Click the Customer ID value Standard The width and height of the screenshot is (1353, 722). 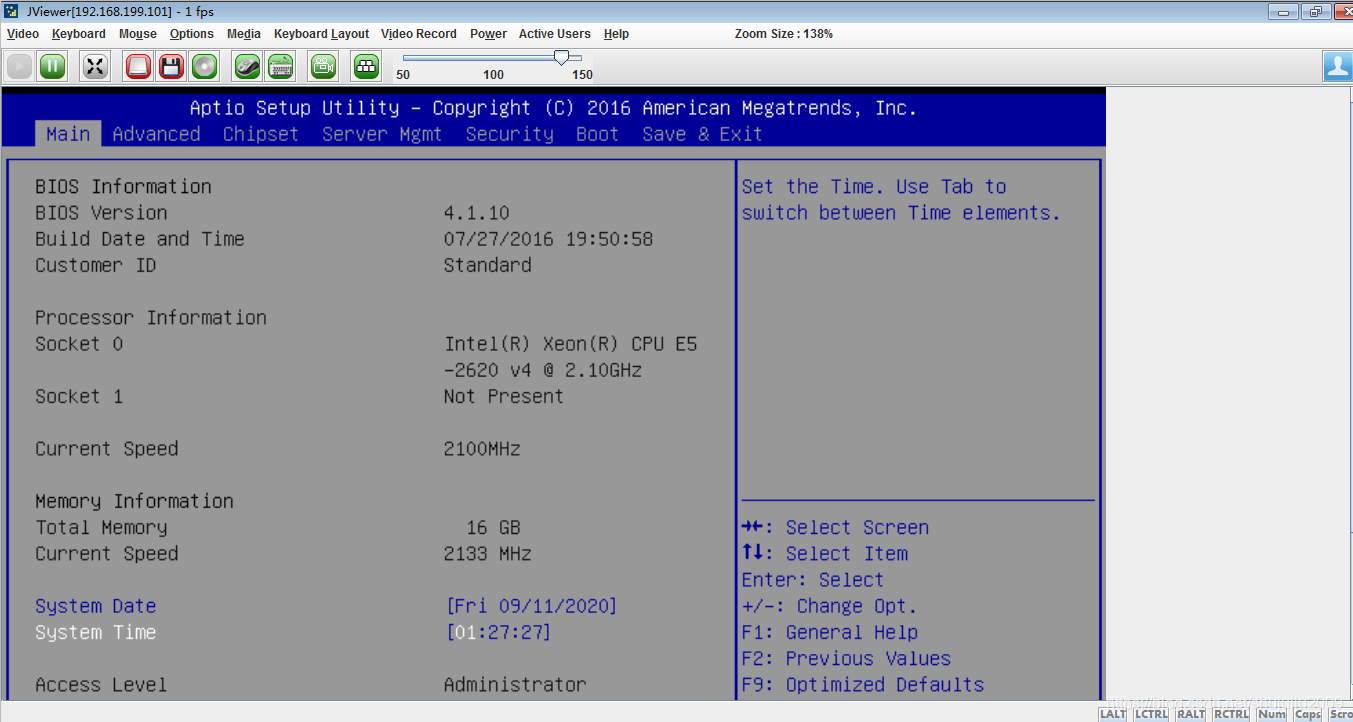(488, 265)
